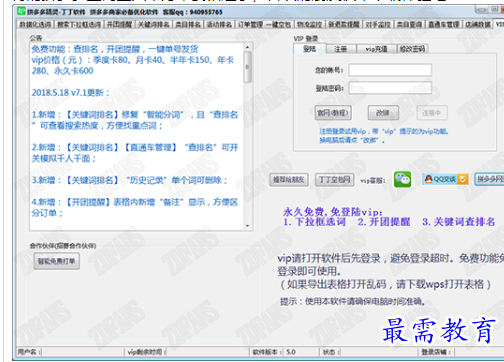The height and width of the screenshot is (362, 504).
Task: Click the QQ交谈 chat badge
Action: point(445,179)
